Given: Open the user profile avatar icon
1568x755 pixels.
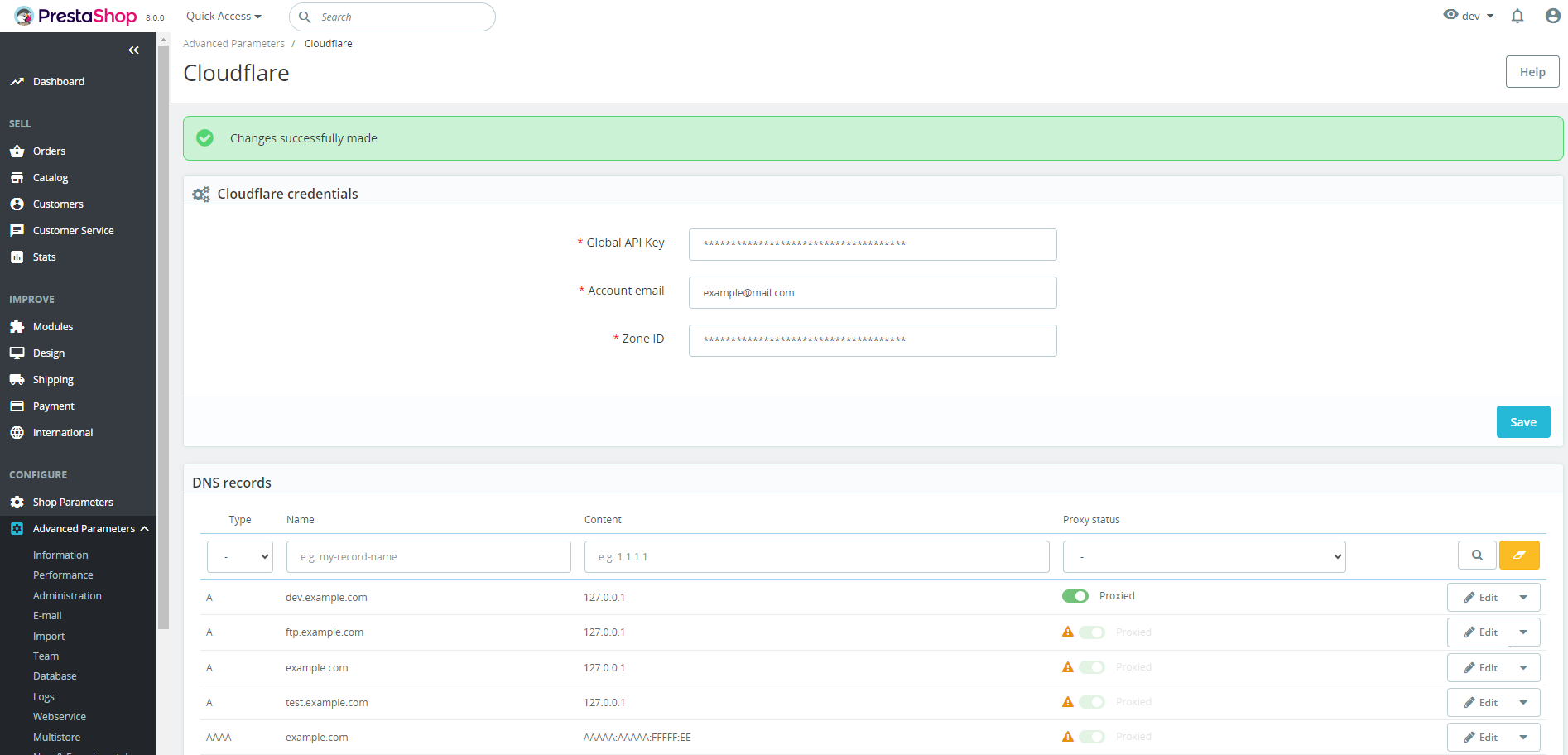Looking at the screenshot, I should [1553, 16].
